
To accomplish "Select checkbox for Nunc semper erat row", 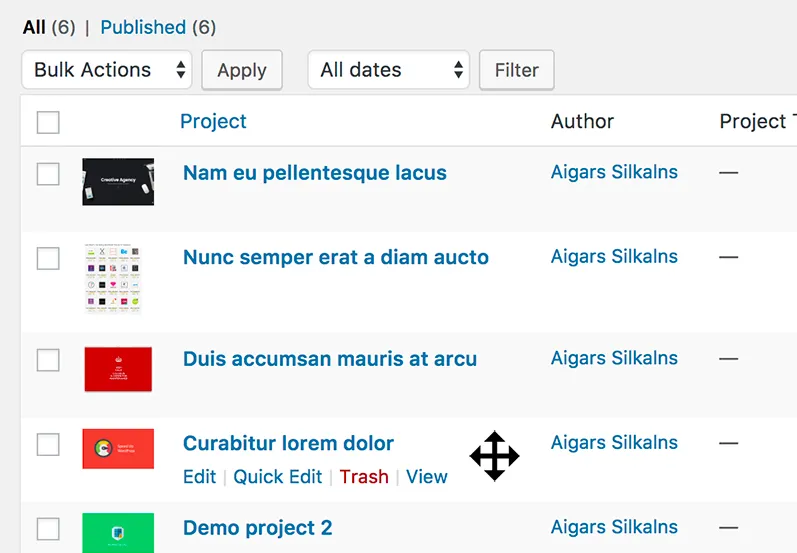I will (48, 258).
